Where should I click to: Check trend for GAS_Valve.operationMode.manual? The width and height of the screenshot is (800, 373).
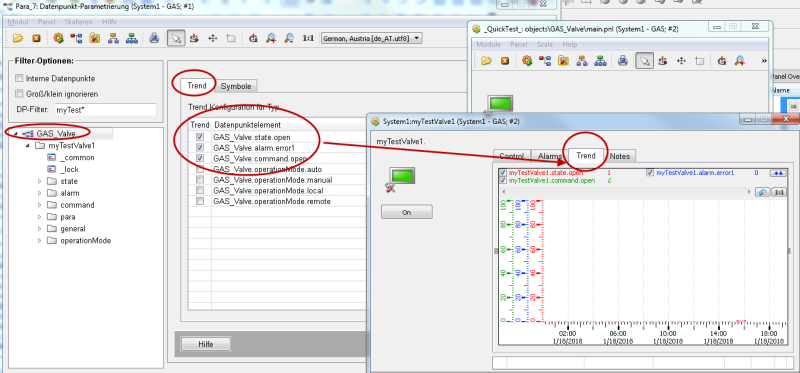[200, 180]
